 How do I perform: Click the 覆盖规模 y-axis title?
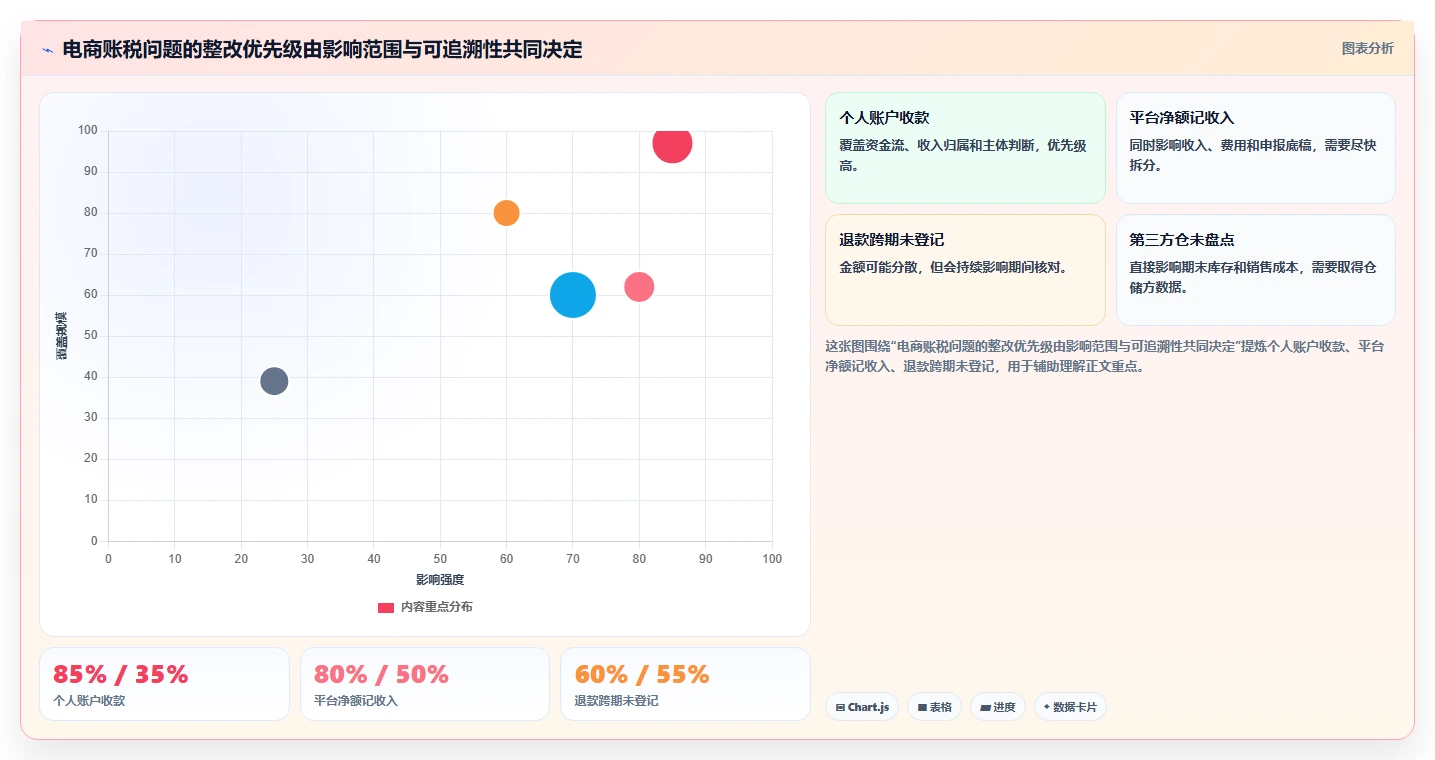(x=62, y=336)
